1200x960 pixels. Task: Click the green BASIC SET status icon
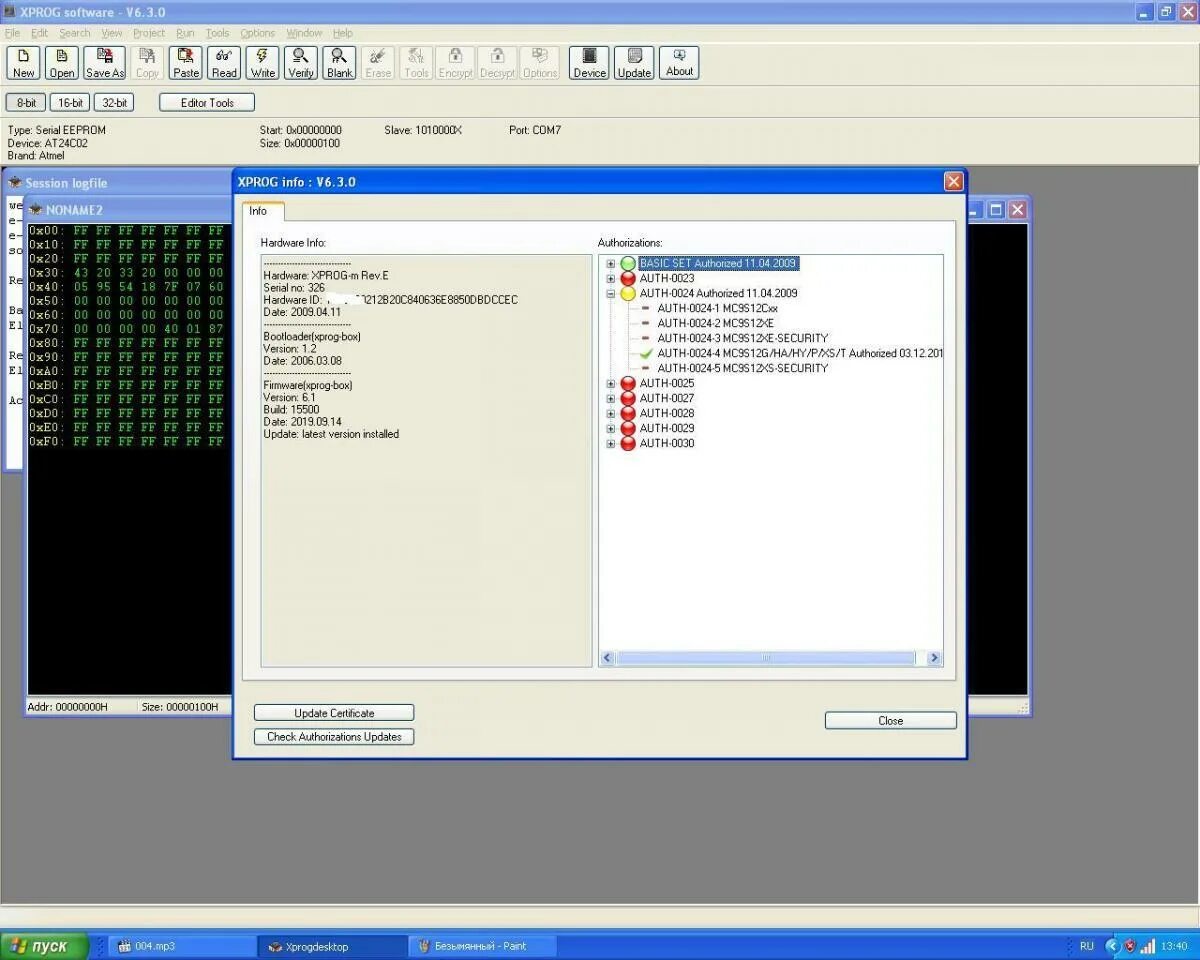pyautogui.click(x=628, y=263)
